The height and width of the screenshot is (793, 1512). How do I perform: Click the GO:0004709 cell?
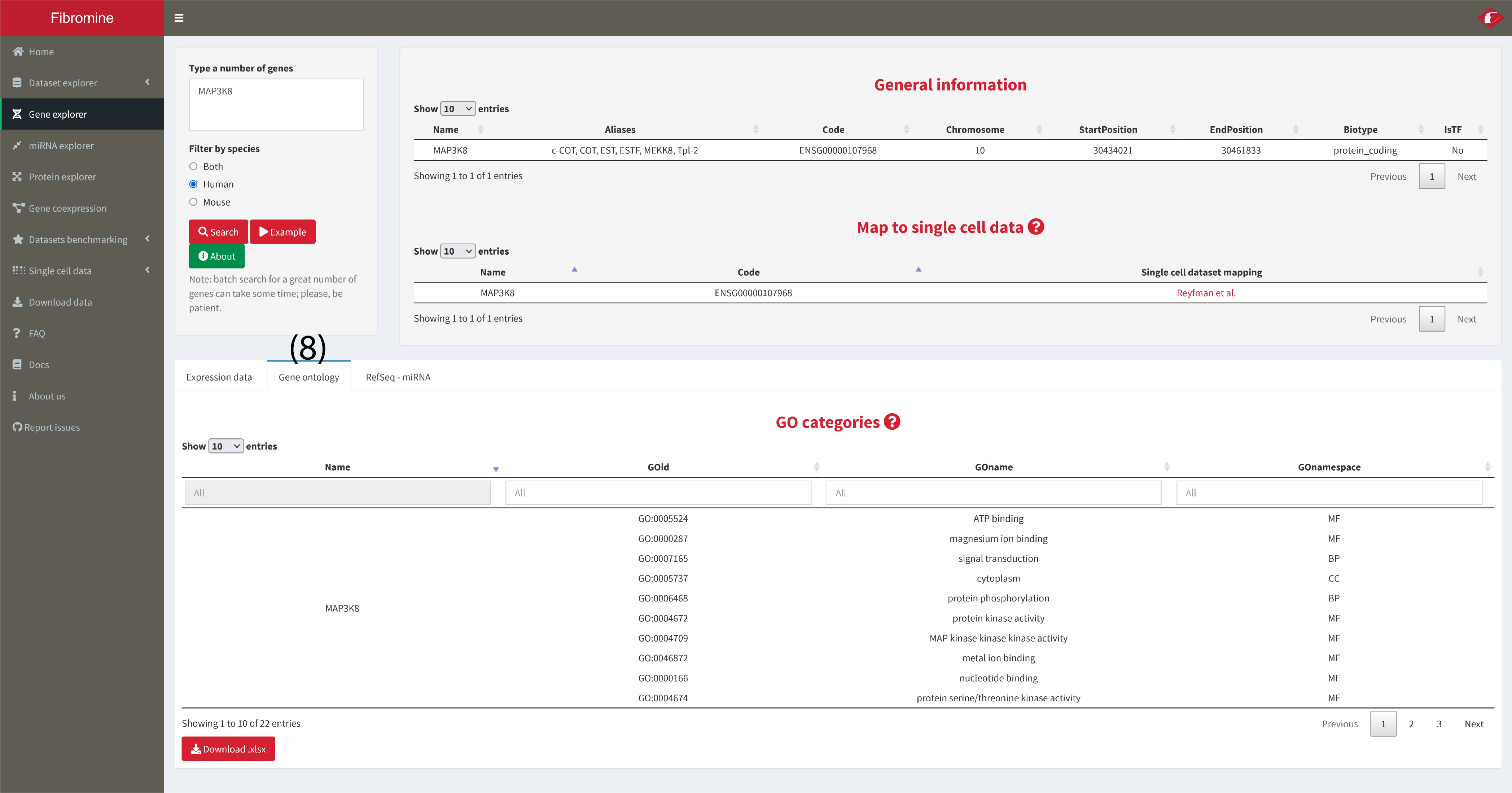(663, 638)
